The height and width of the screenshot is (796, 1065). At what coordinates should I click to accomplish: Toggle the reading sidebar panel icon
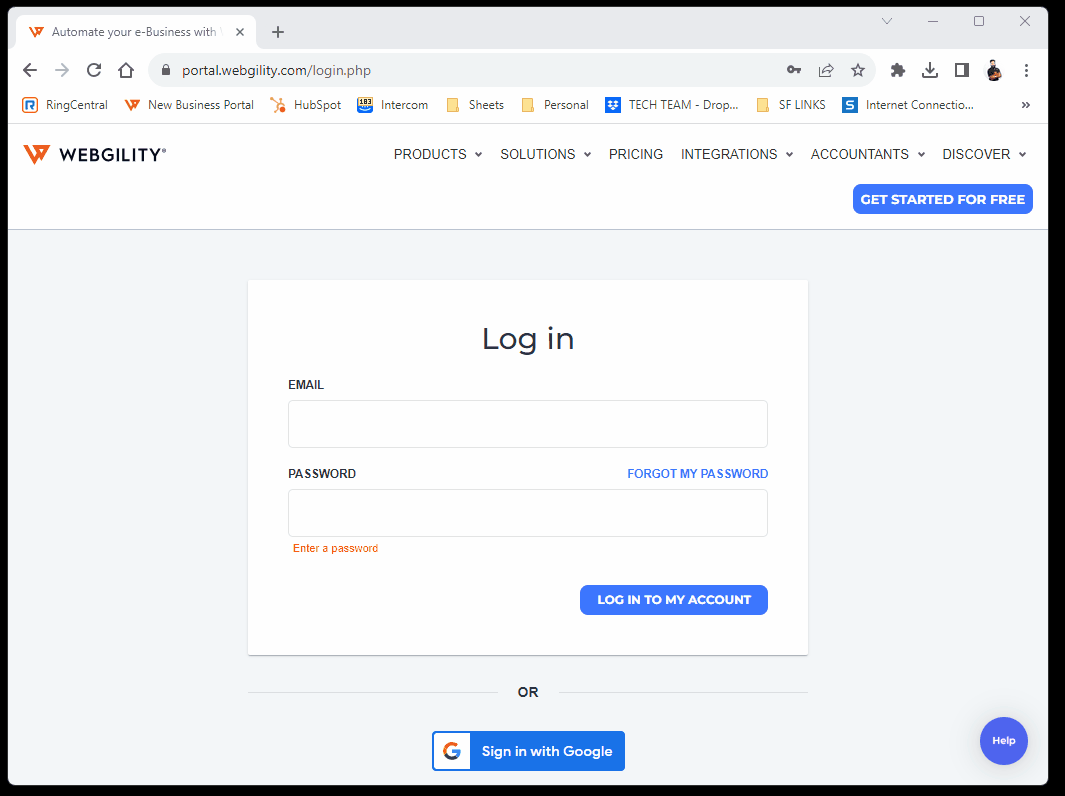961,70
